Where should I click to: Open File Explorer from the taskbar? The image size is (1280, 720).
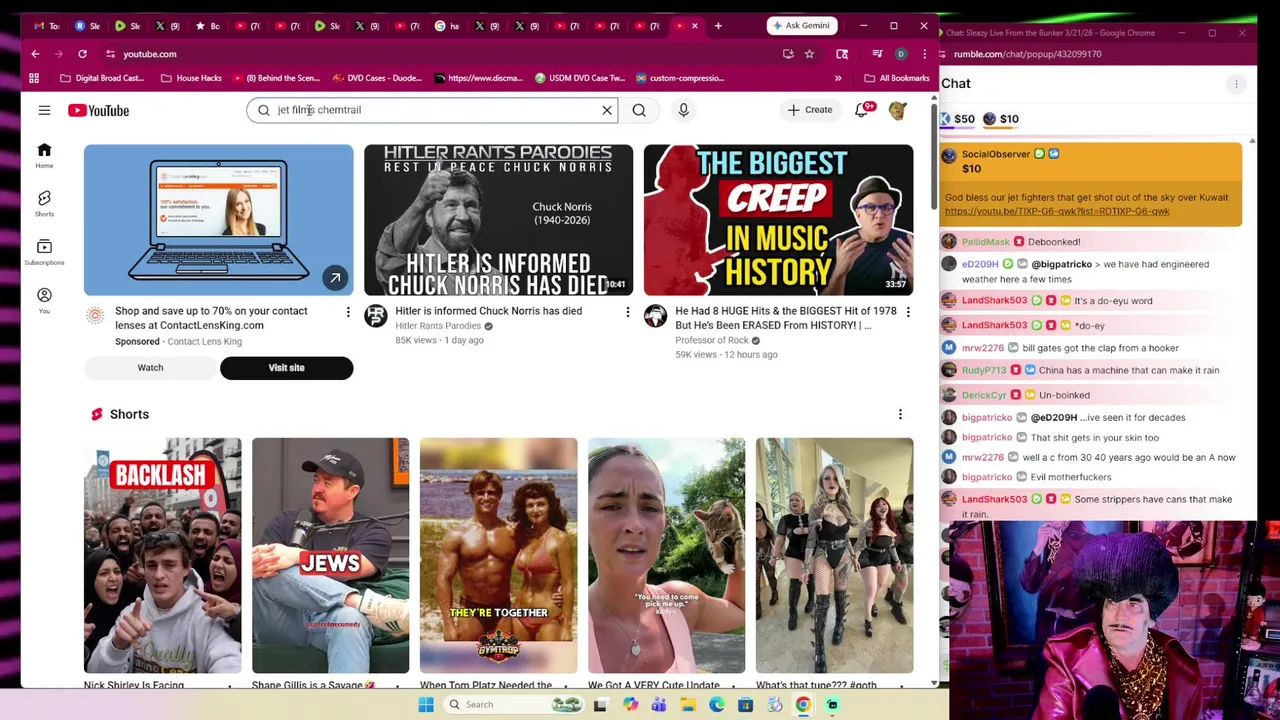tap(688, 705)
